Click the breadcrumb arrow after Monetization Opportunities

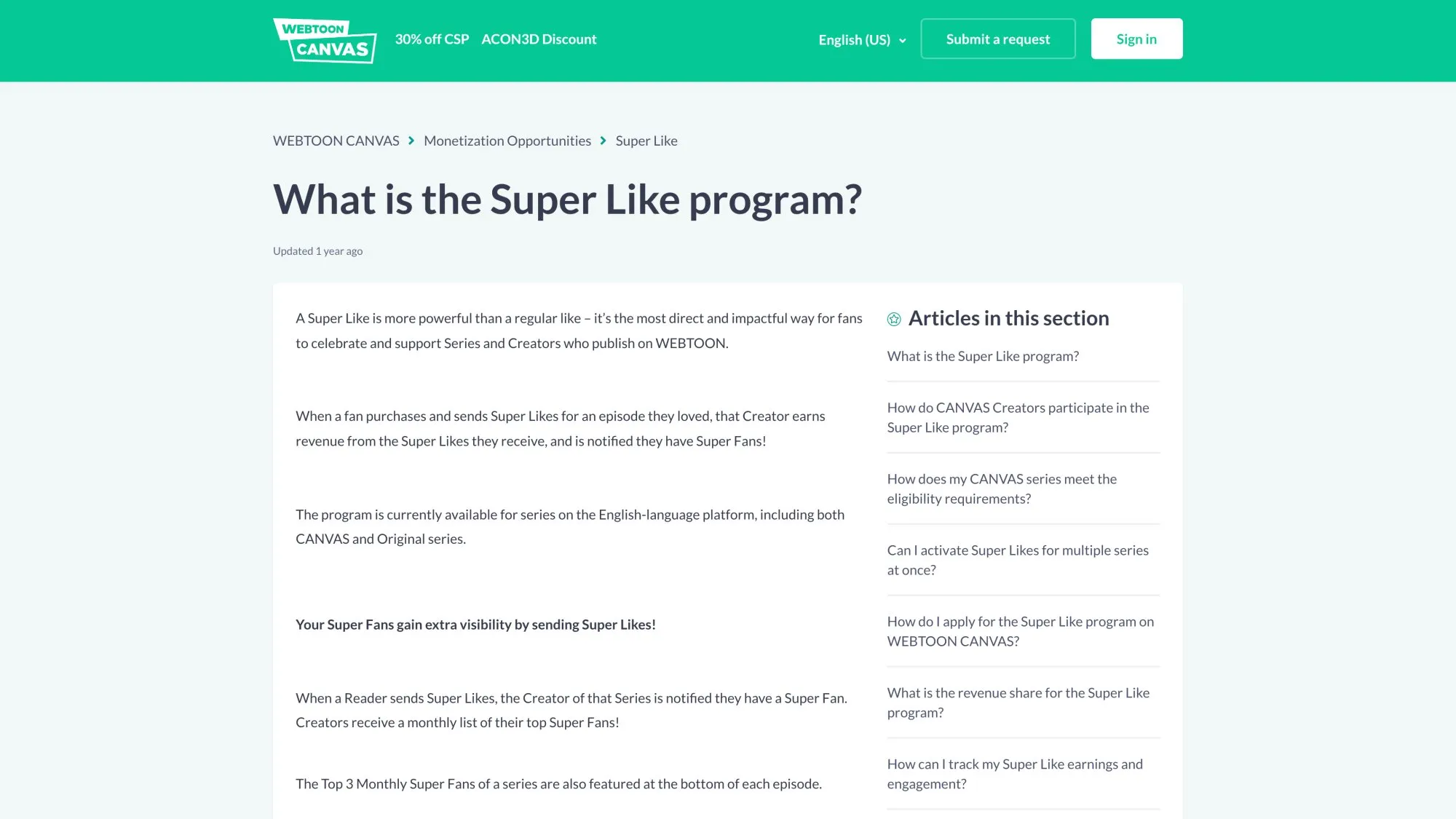coord(604,141)
